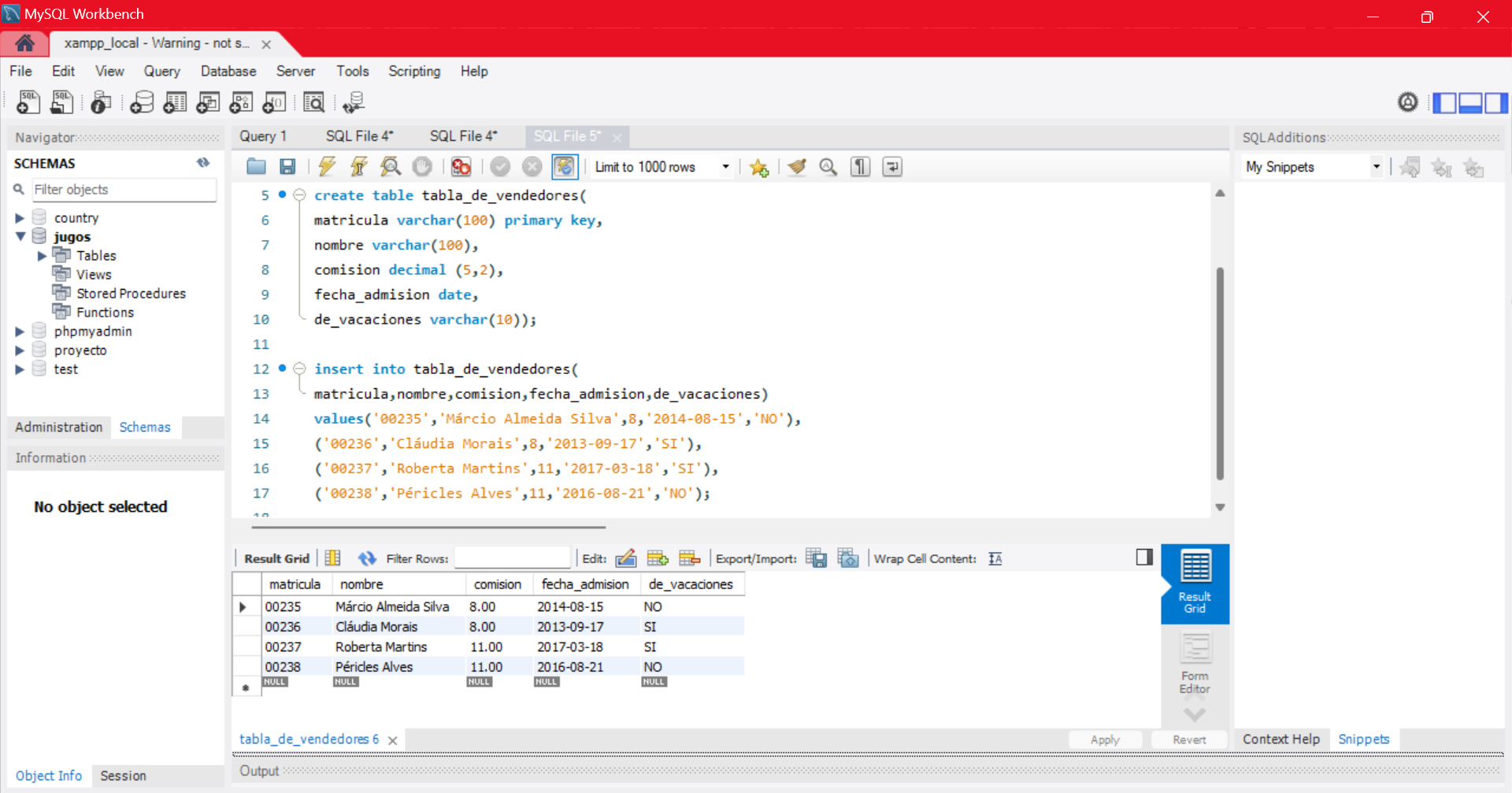The width and height of the screenshot is (1512, 793).
Task: Create a new SQL tab icon
Action: click(x=28, y=102)
